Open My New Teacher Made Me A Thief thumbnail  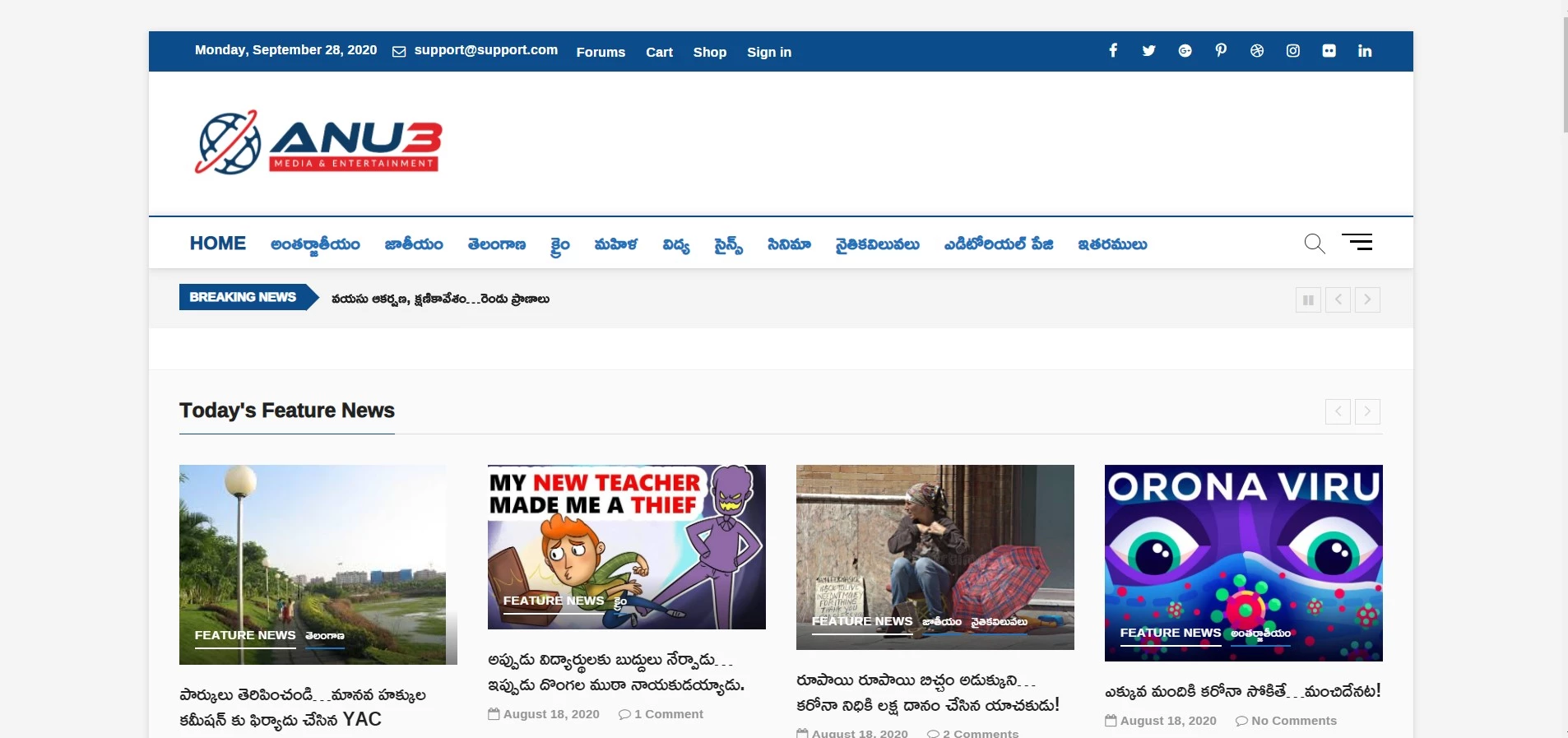pos(627,547)
